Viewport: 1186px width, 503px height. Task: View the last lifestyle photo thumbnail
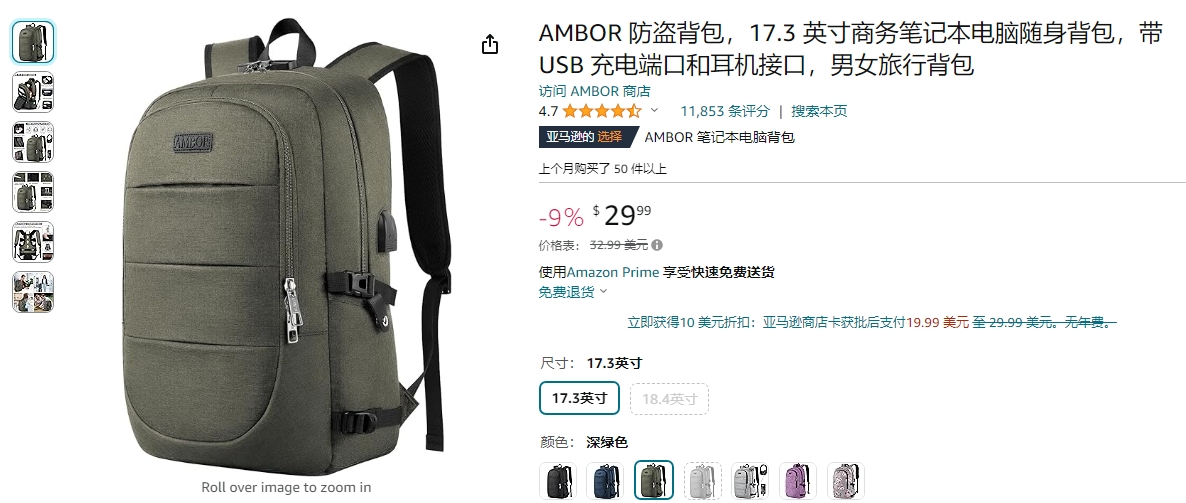pos(33,292)
